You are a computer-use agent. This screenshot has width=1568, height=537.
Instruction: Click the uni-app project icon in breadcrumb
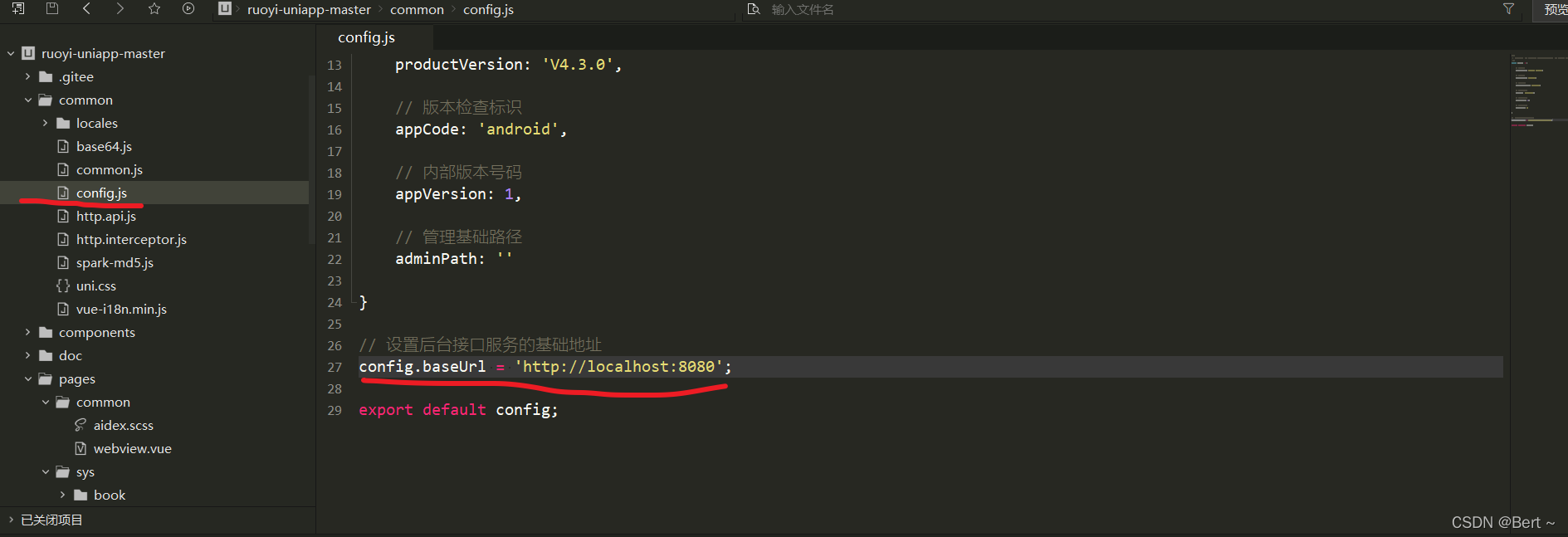click(224, 8)
